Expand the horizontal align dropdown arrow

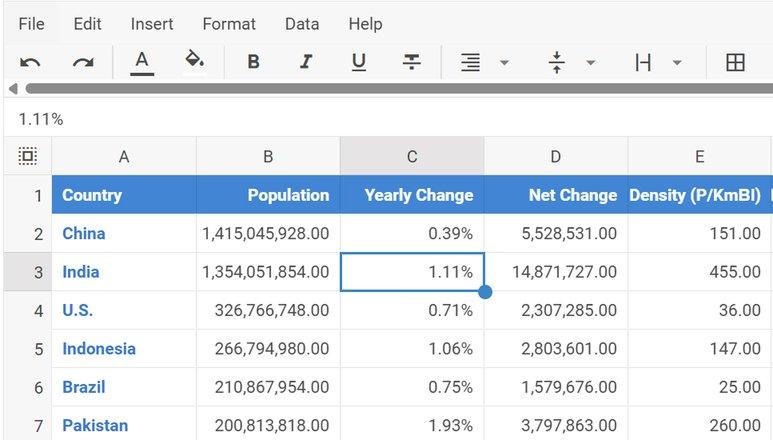504,63
